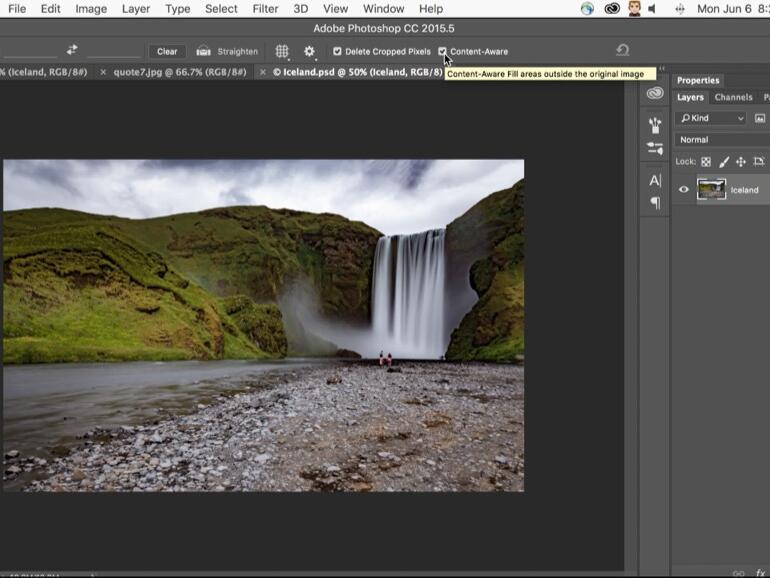Filter layers by pixel layers icon

[x=760, y=118]
